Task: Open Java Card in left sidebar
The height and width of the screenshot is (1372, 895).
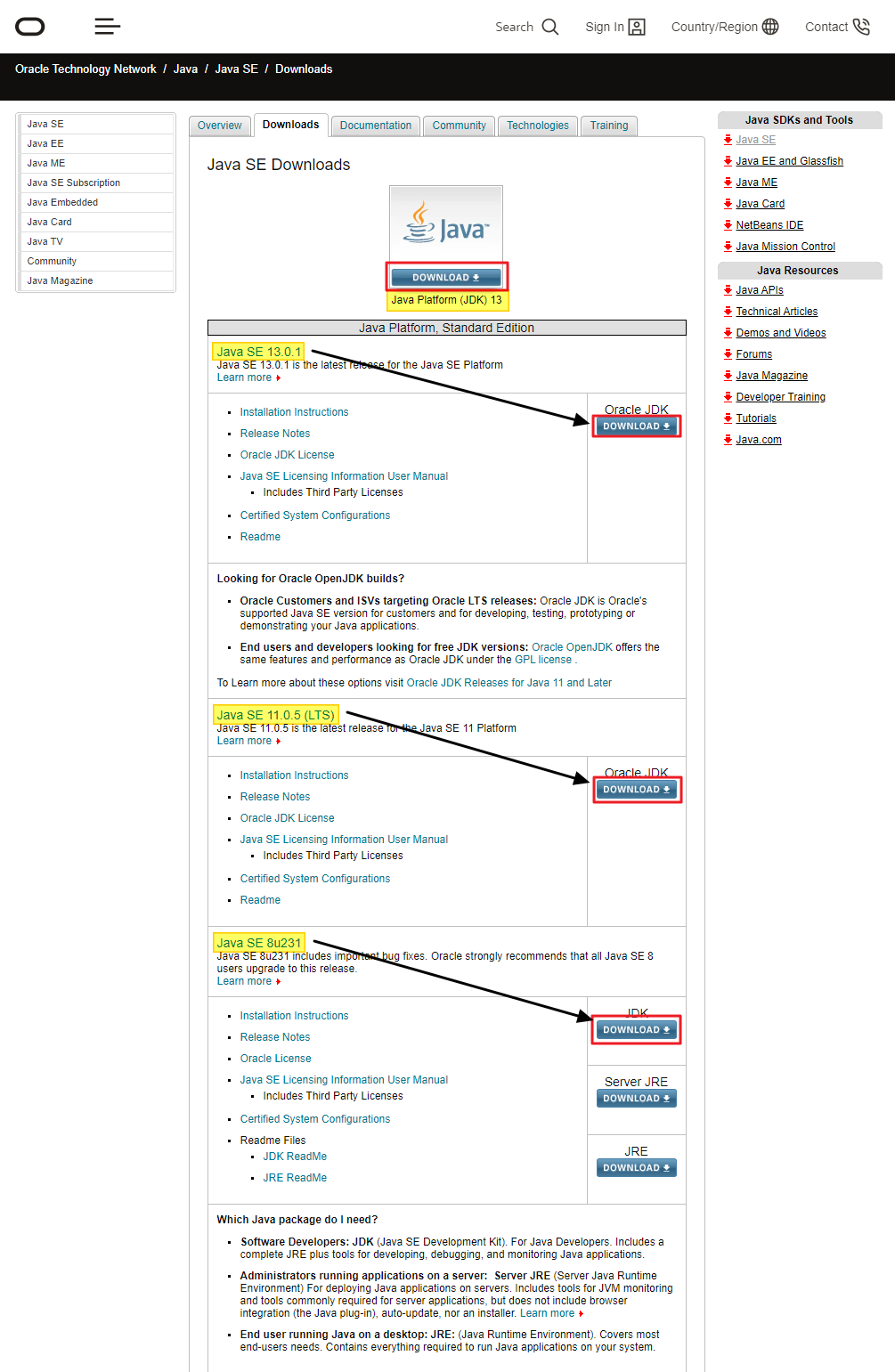Action: [97, 222]
